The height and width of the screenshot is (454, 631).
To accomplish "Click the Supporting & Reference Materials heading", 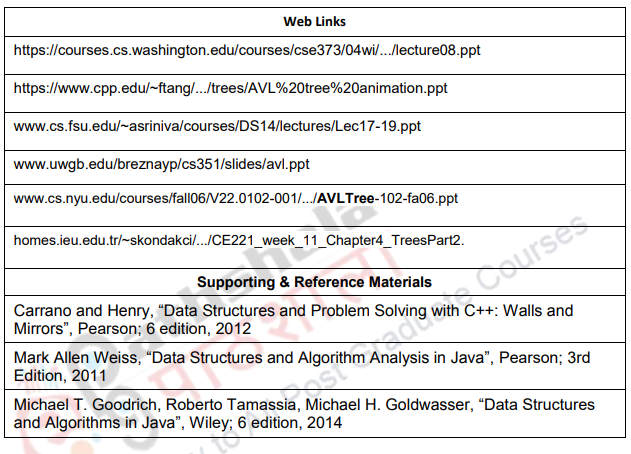I will click(x=314, y=282).
